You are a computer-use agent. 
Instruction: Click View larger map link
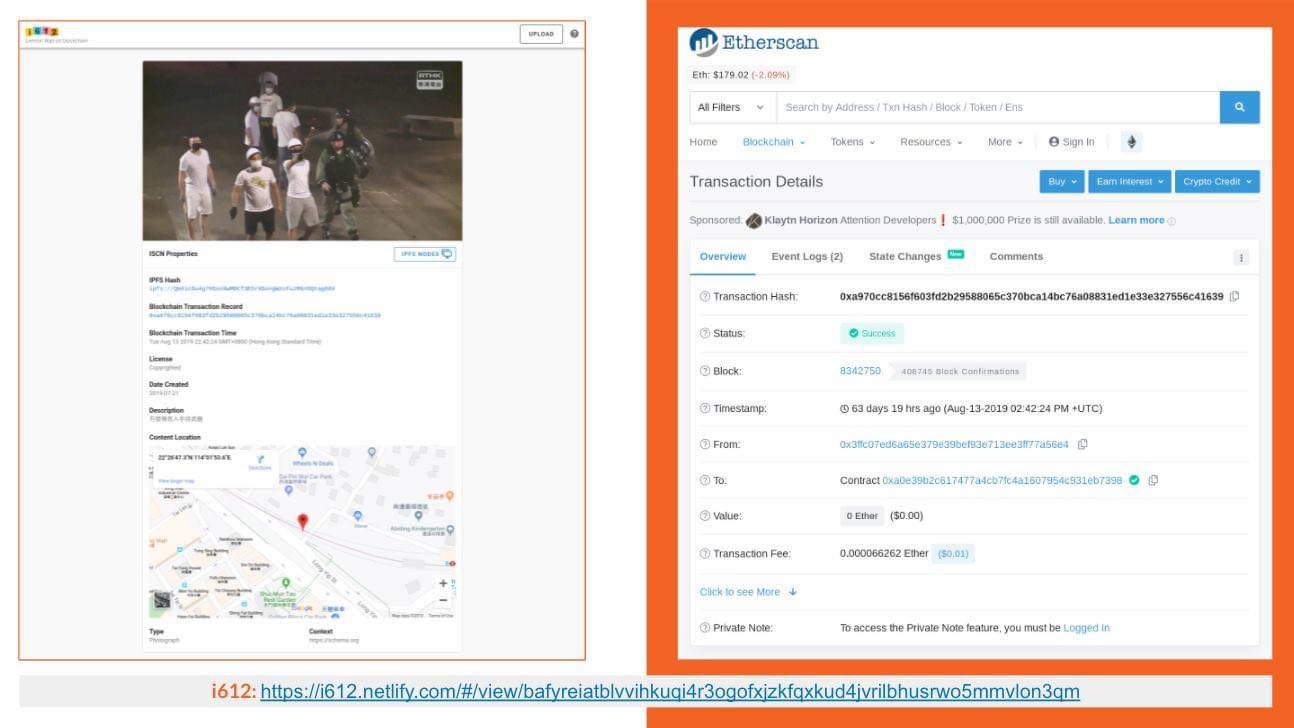point(176,481)
